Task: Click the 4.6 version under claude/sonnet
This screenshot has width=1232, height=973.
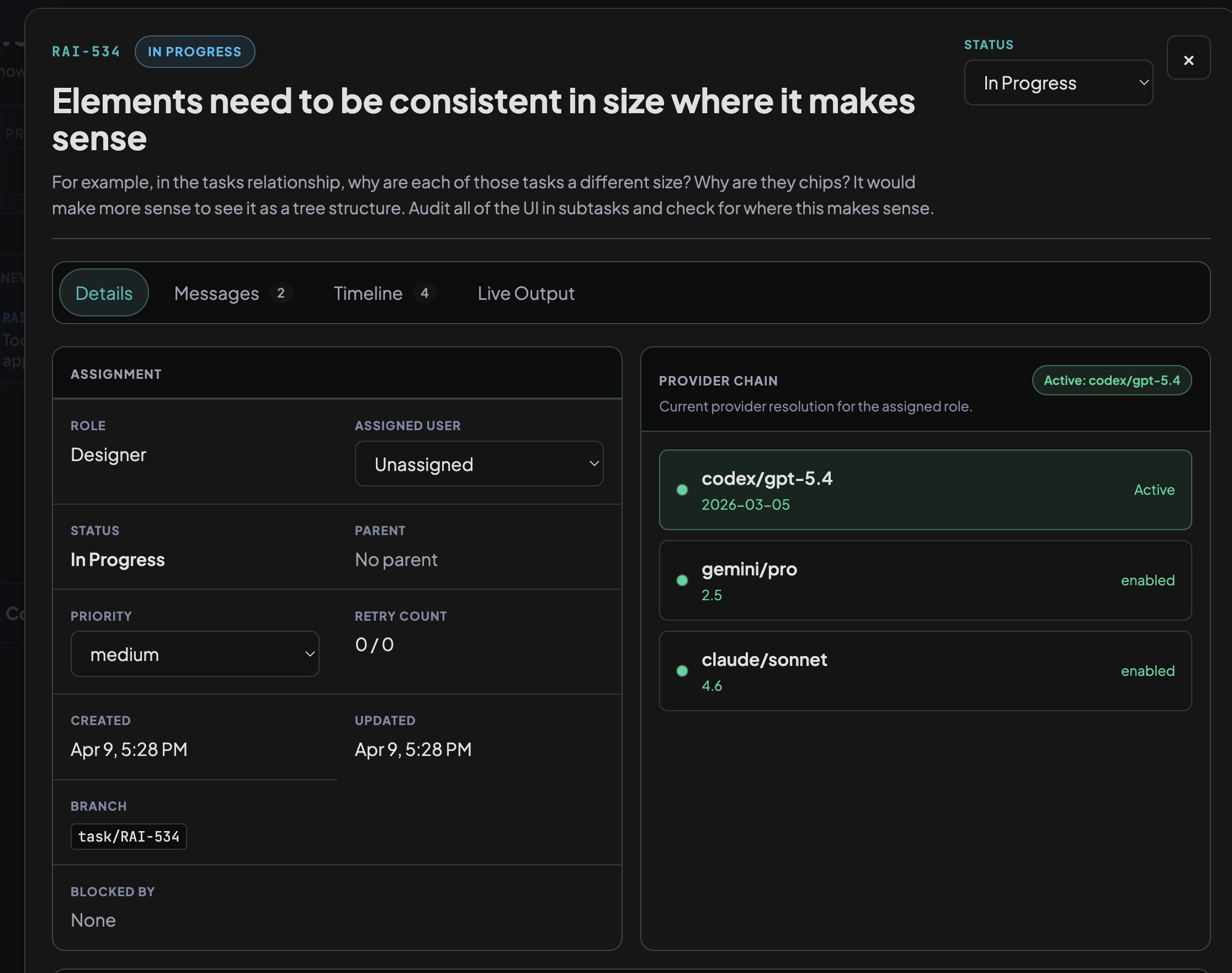Action: (x=711, y=686)
